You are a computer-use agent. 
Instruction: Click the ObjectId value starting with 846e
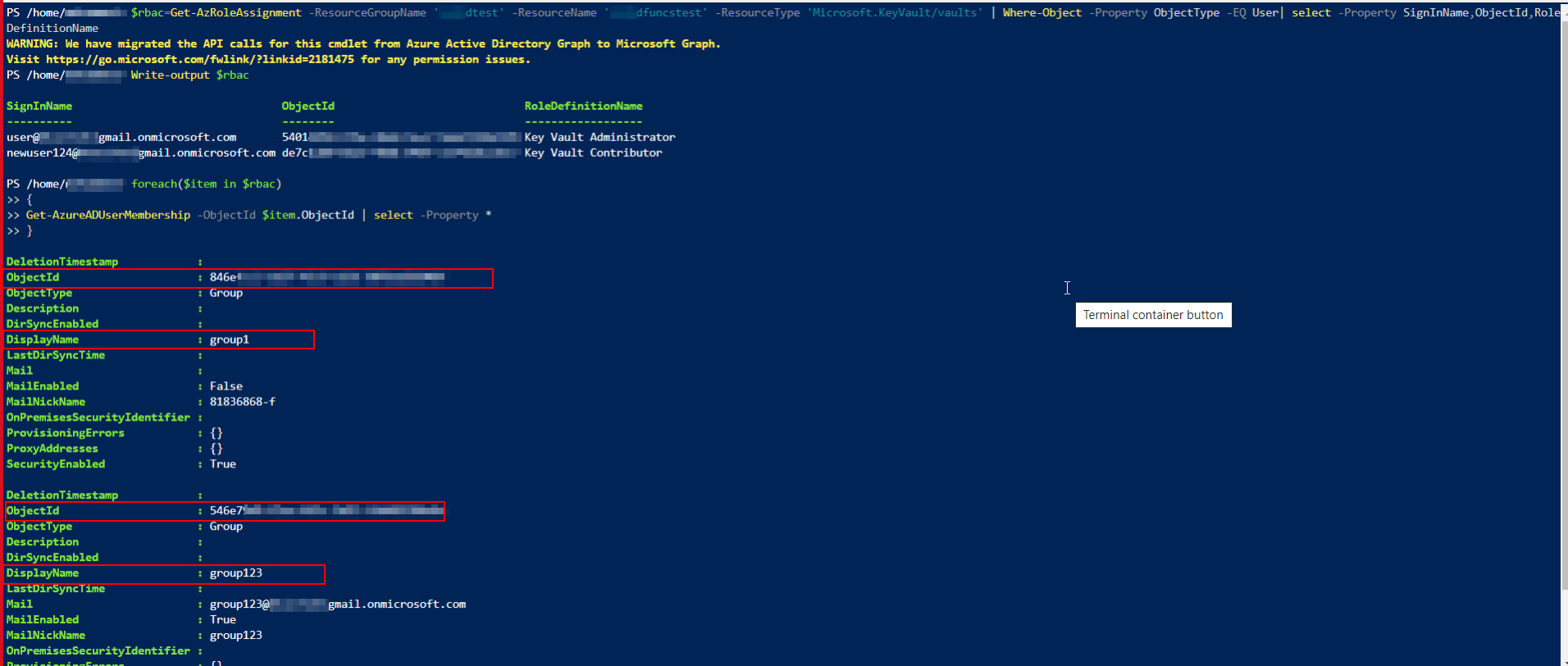(x=328, y=277)
